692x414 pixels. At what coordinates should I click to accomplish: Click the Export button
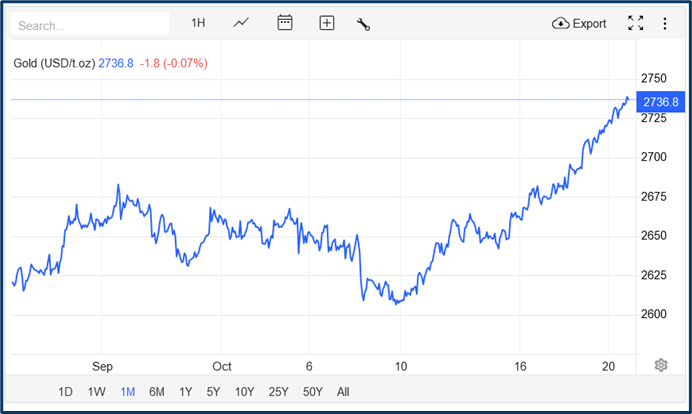coord(579,23)
